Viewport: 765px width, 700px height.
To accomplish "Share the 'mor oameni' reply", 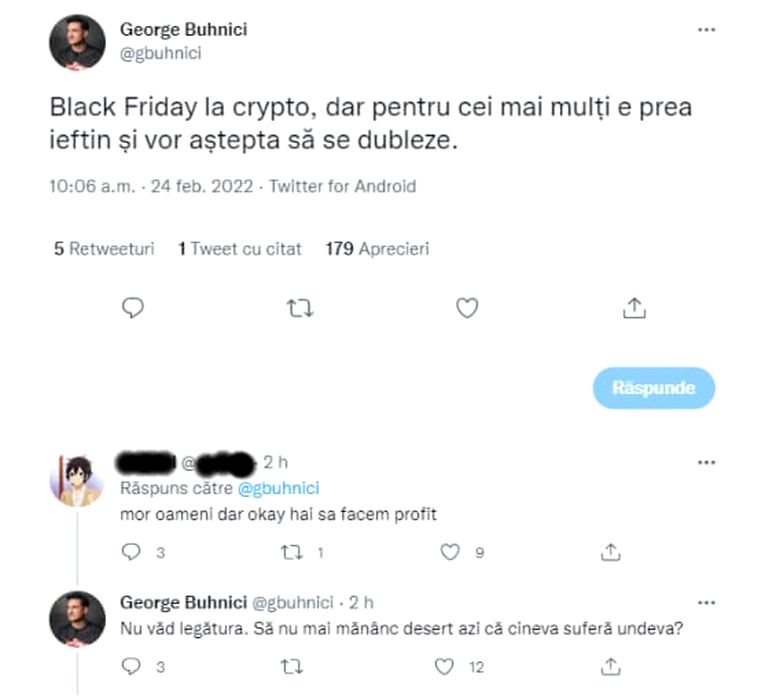I will 610,552.
